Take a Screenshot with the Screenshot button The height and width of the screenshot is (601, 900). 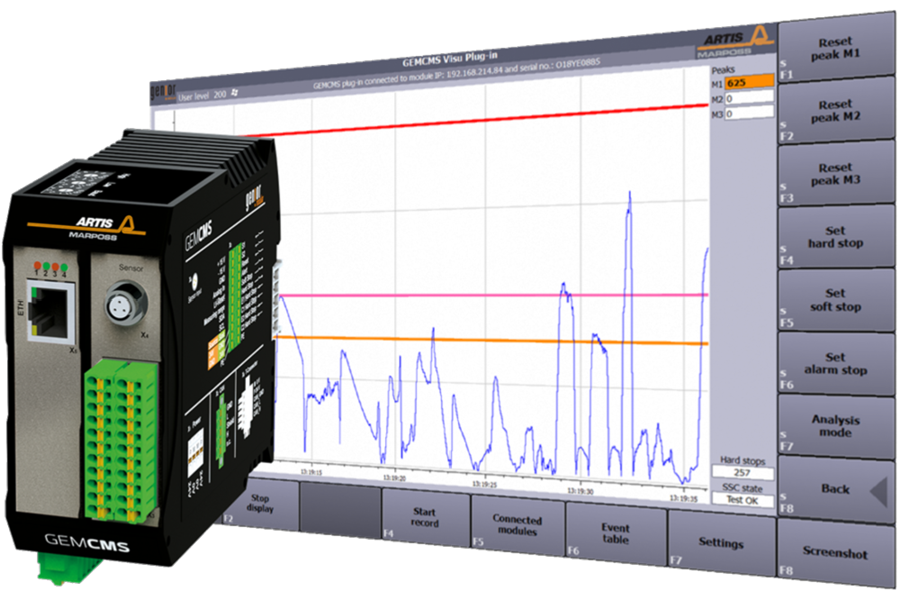click(x=836, y=553)
